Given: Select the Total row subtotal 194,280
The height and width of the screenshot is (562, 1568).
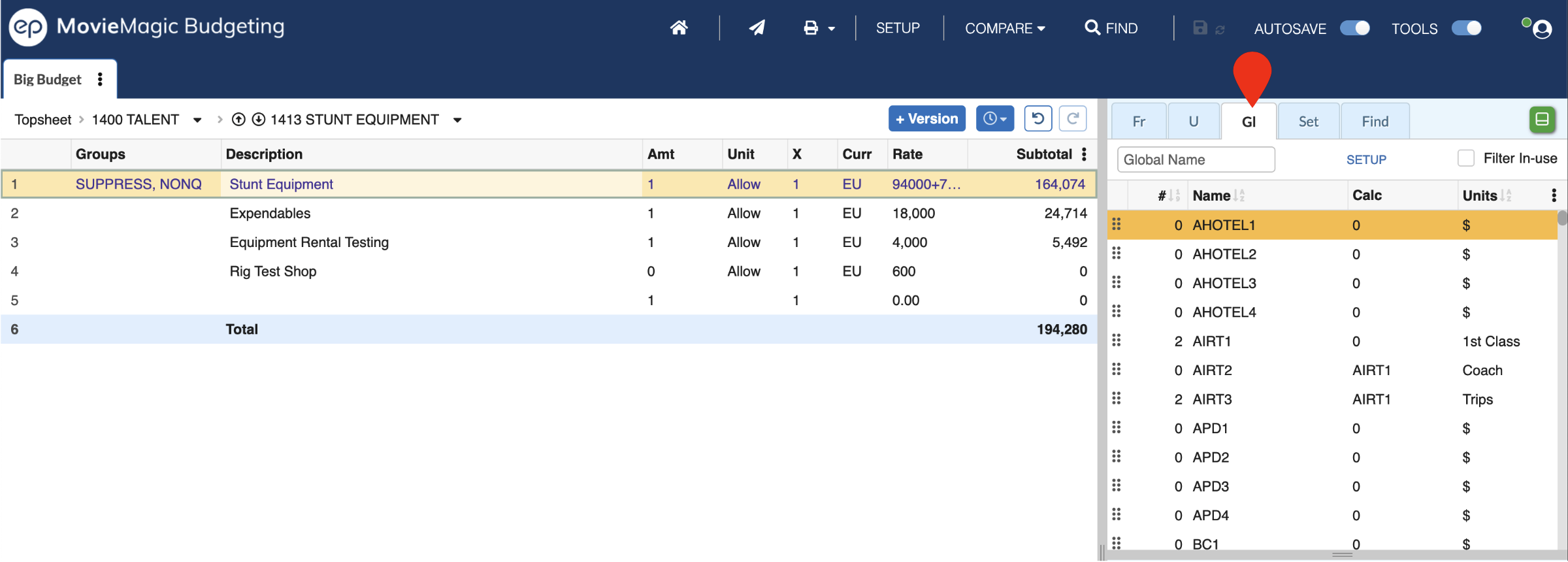Looking at the screenshot, I should click(1062, 329).
